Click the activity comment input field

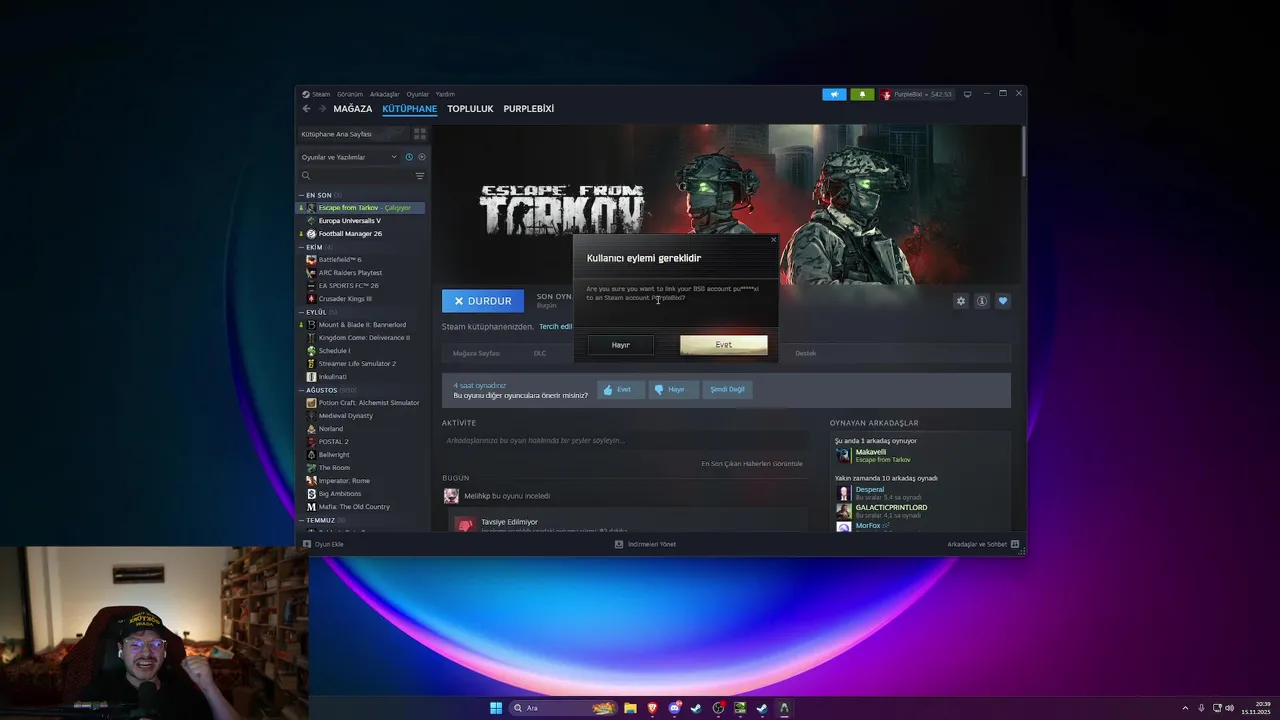[626, 441]
